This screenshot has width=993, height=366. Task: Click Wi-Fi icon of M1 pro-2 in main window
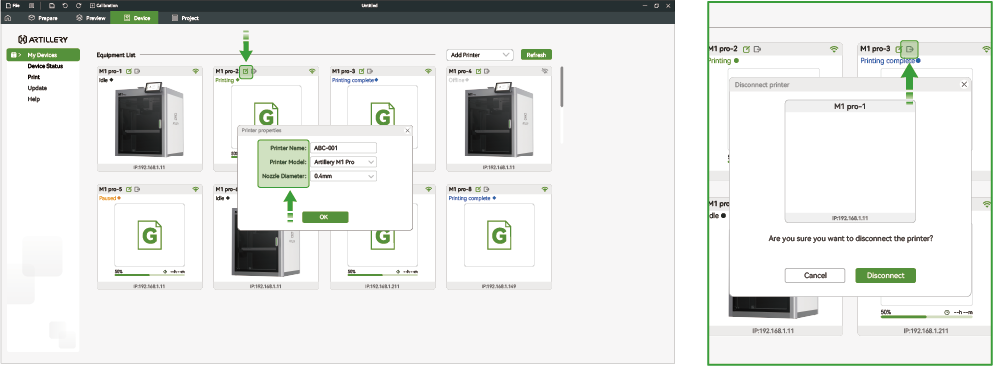pyautogui.click(x=312, y=72)
